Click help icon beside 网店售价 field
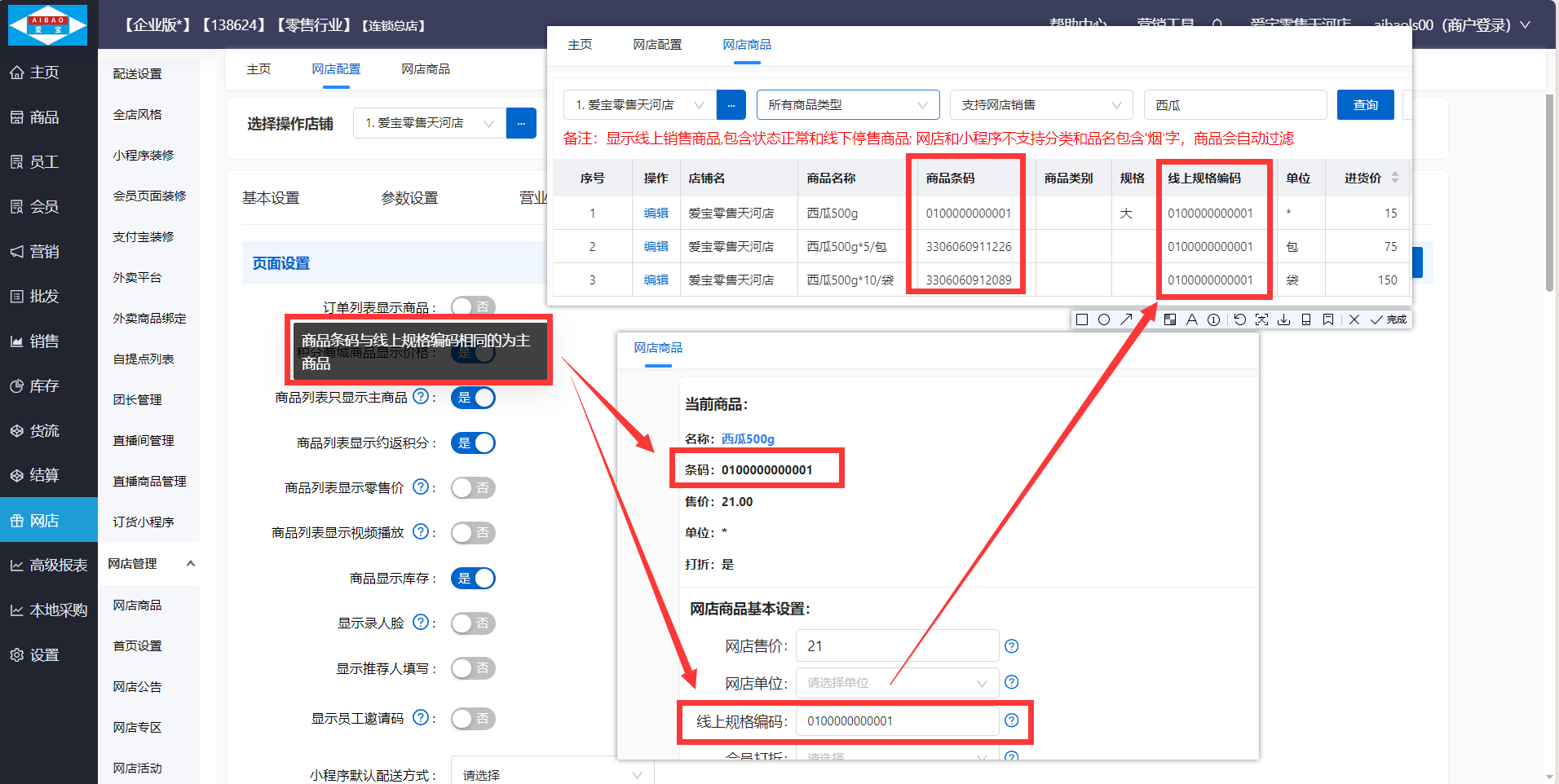 click(x=1012, y=646)
